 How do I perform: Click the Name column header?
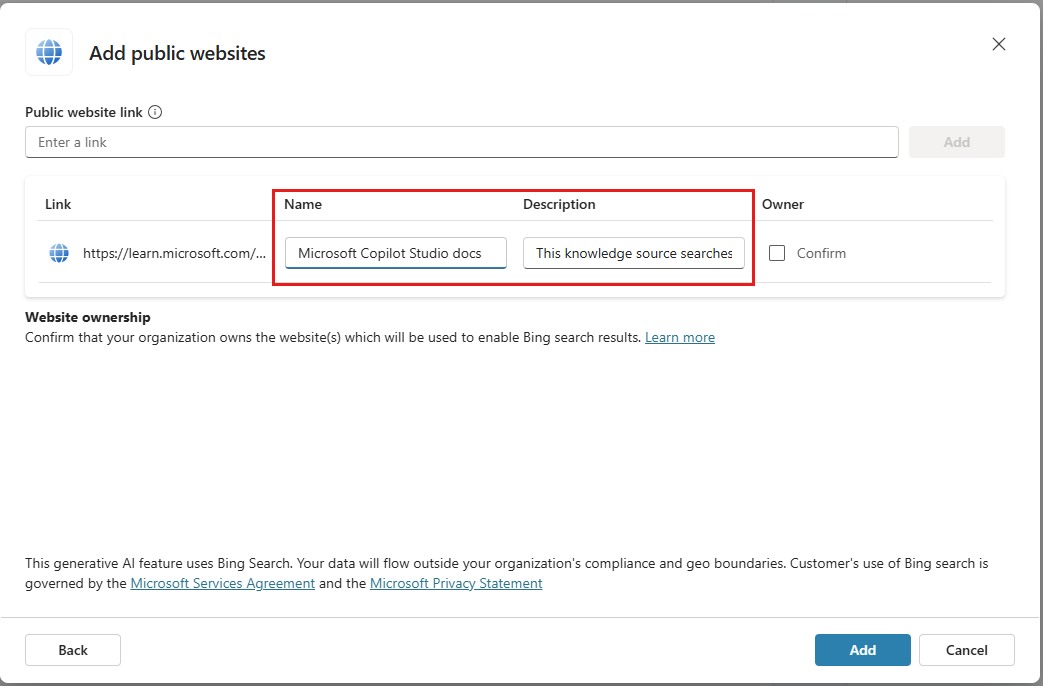[303, 204]
